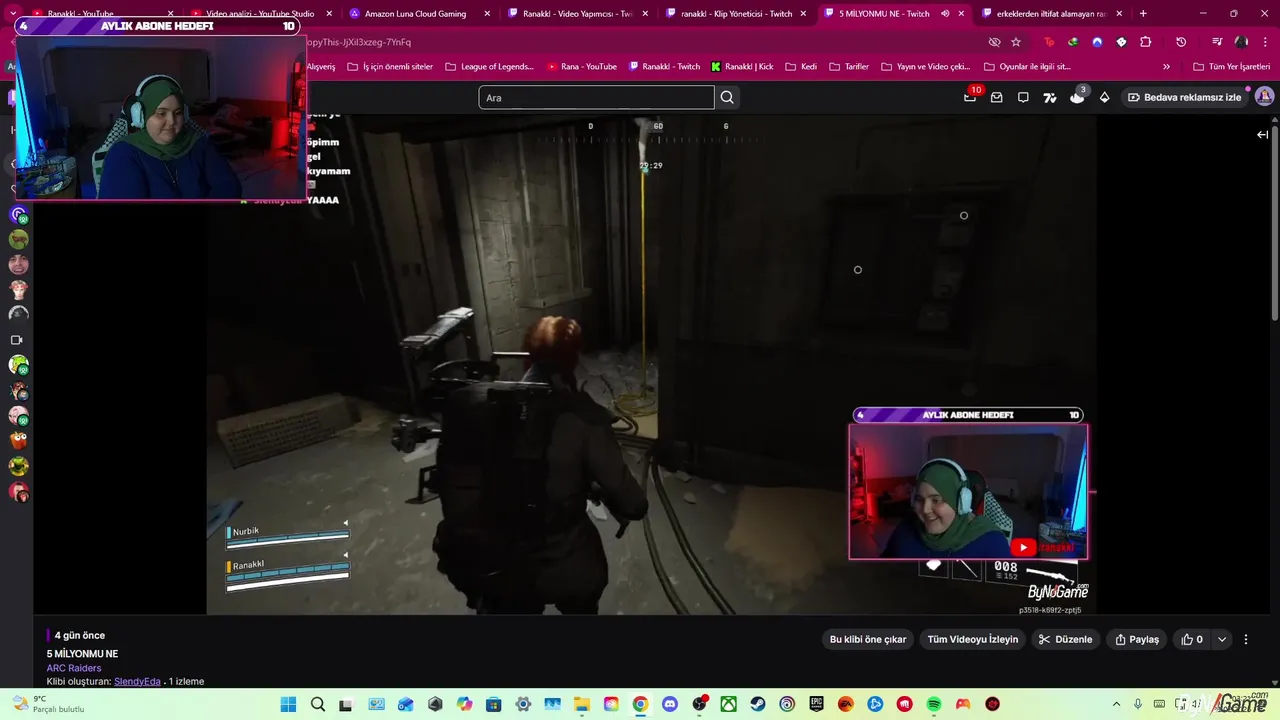Click the Windows Start button
Screen dimensions: 1280x720
pos(288,704)
